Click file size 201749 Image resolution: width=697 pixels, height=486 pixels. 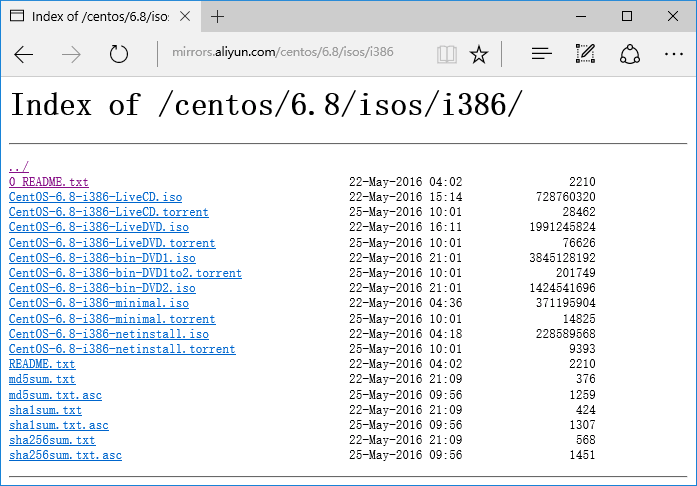click(576, 273)
